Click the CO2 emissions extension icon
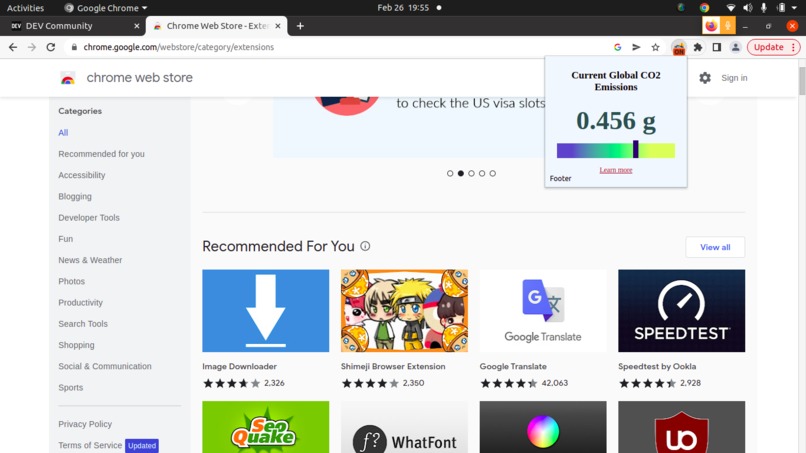Viewport: 806px width, 453px height. click(679, 48)
